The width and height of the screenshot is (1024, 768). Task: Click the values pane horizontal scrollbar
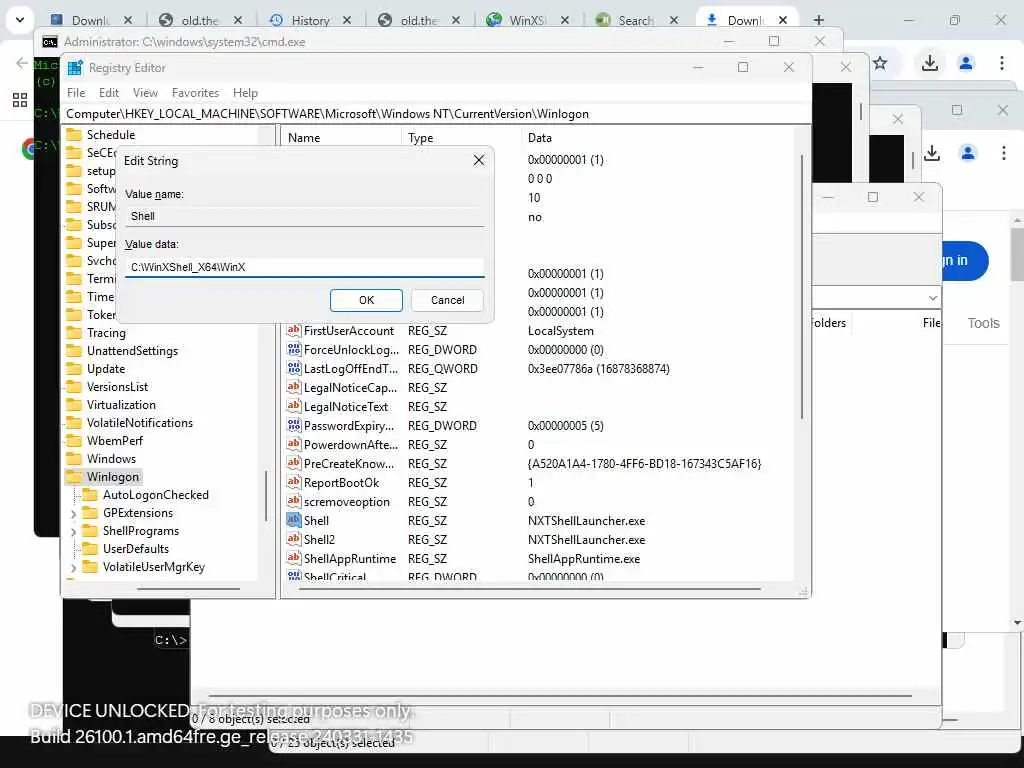pos(530,589)
